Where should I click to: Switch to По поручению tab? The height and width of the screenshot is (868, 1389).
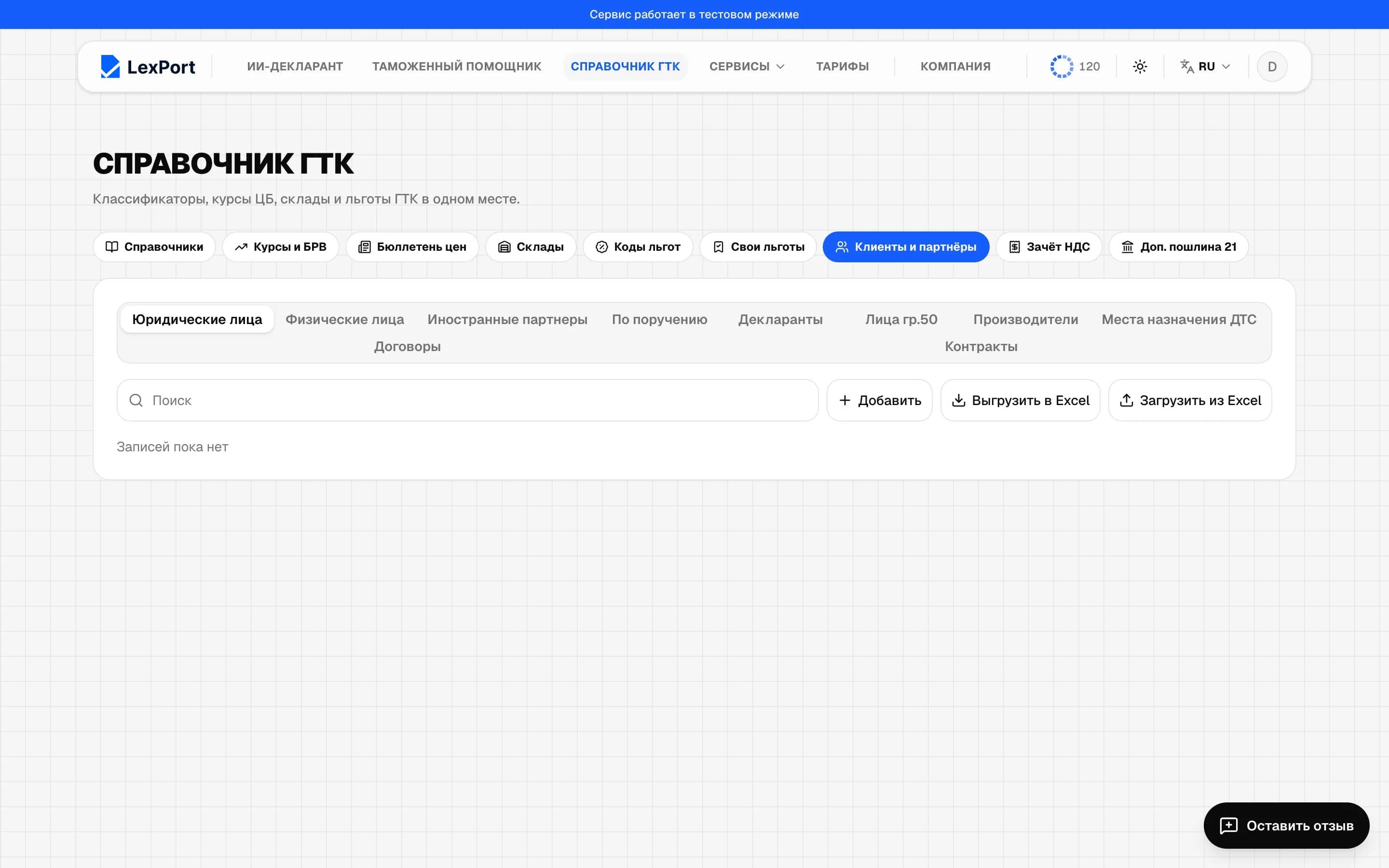pyautogui.click(x=659, y=319)
